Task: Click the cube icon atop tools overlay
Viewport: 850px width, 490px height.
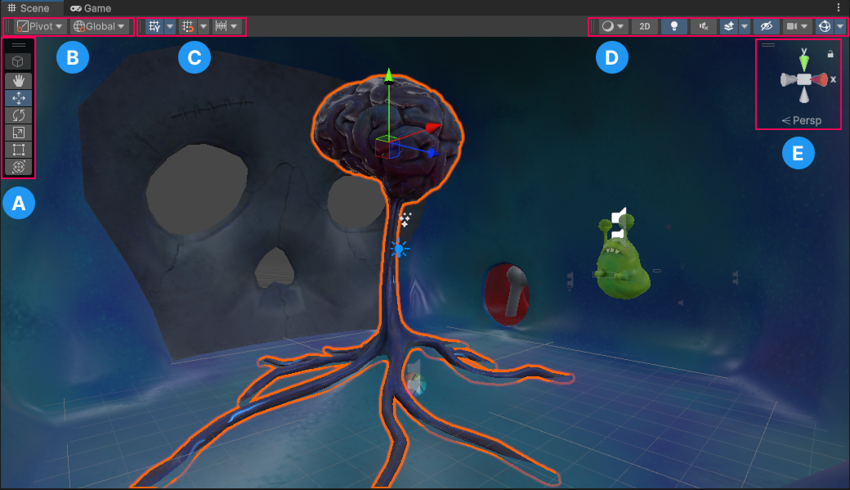Action: pyautogui.click(x=20, y=62)
